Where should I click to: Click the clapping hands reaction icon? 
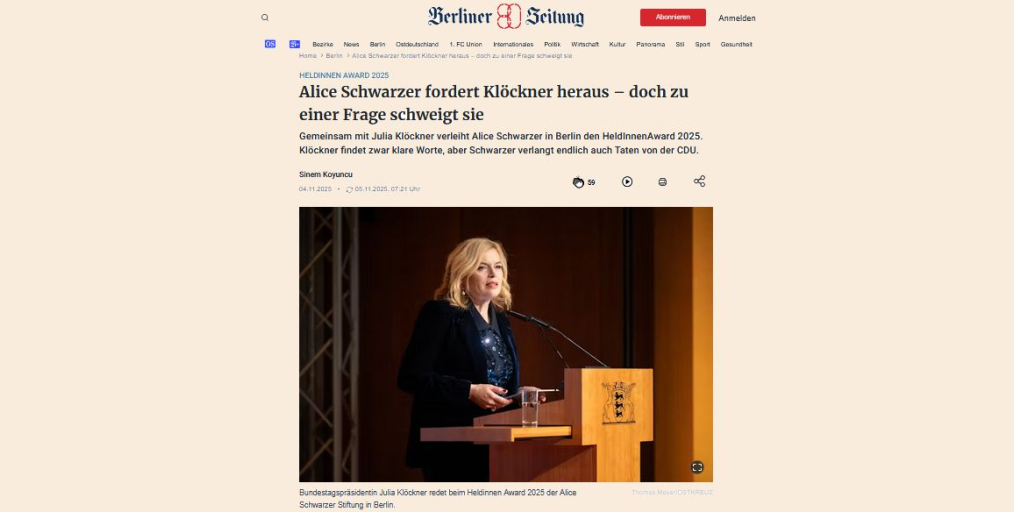(x=578, y=182)
